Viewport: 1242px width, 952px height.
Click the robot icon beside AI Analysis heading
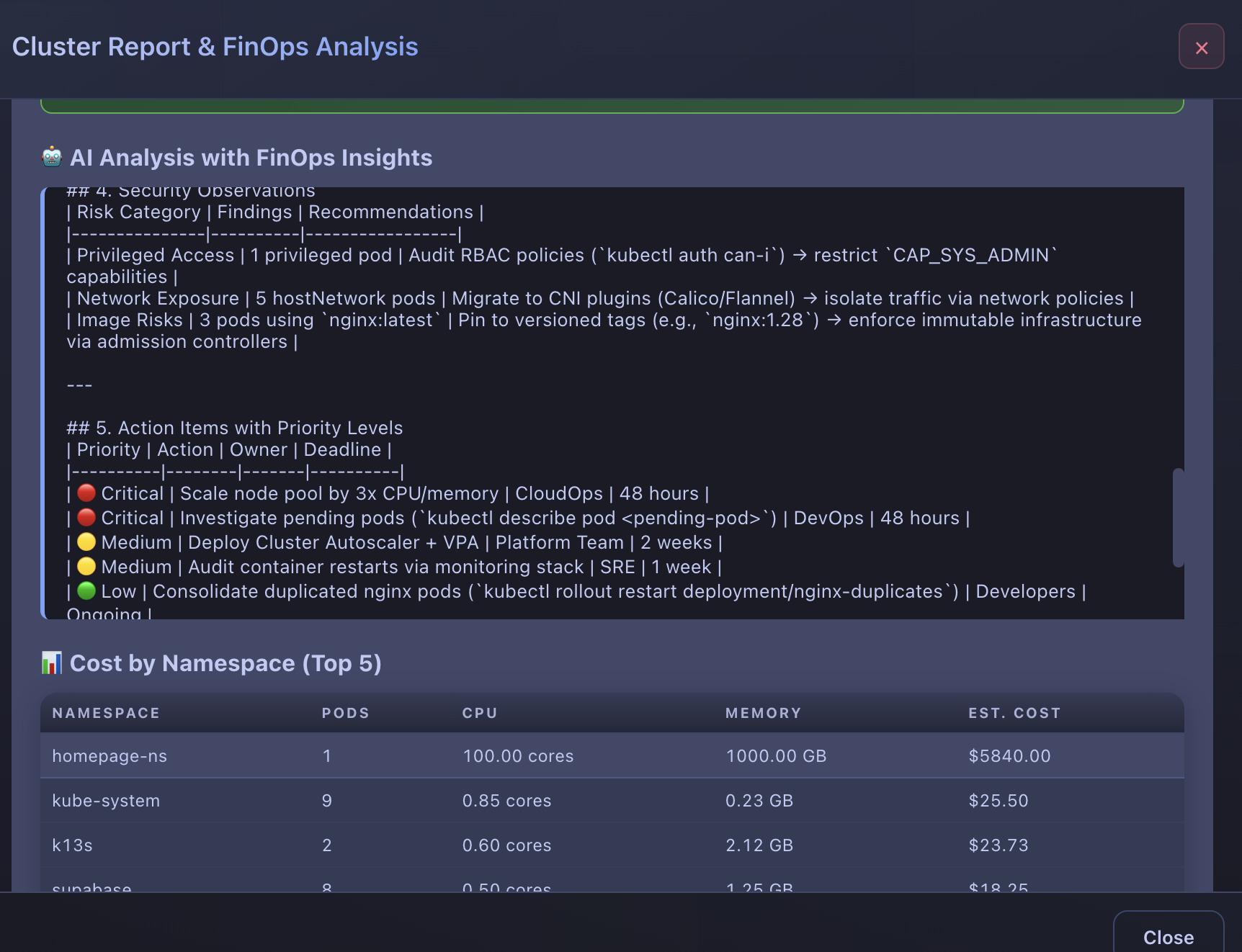coord(51,157)
